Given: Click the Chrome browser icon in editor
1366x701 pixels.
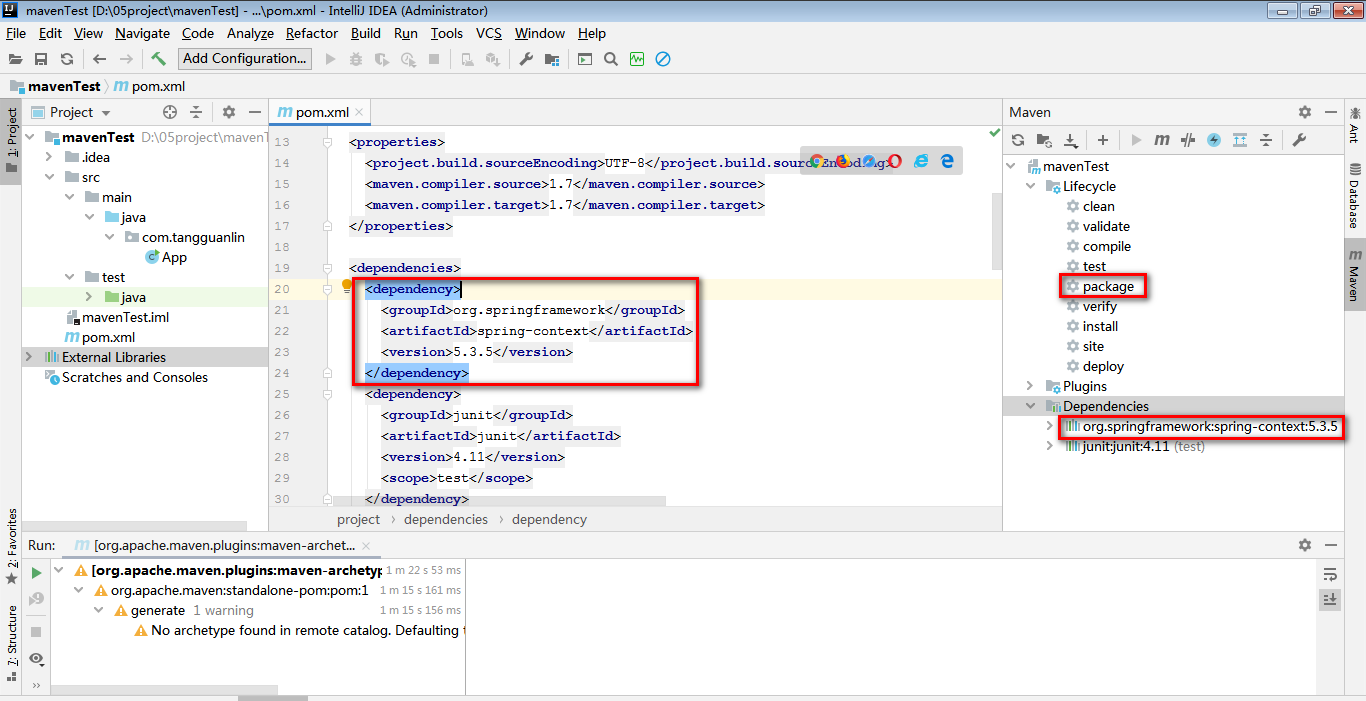Looking at the screenshot, I should (x=817, y=160).
